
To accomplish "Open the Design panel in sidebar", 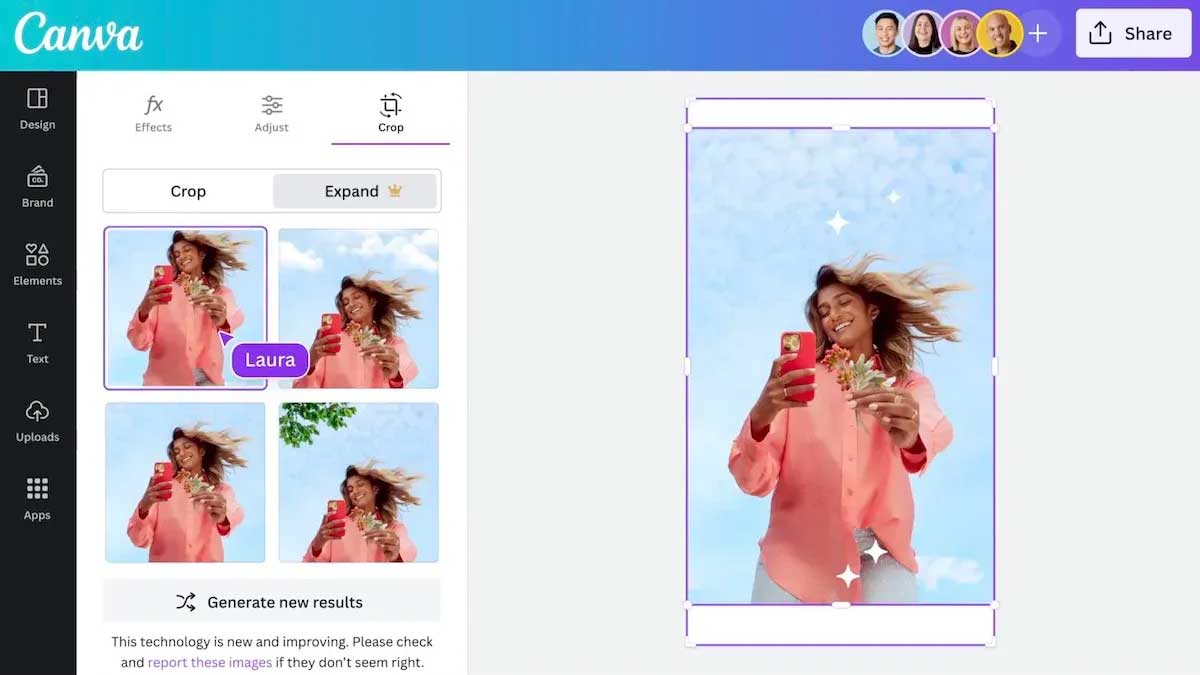I will point(37,109).
